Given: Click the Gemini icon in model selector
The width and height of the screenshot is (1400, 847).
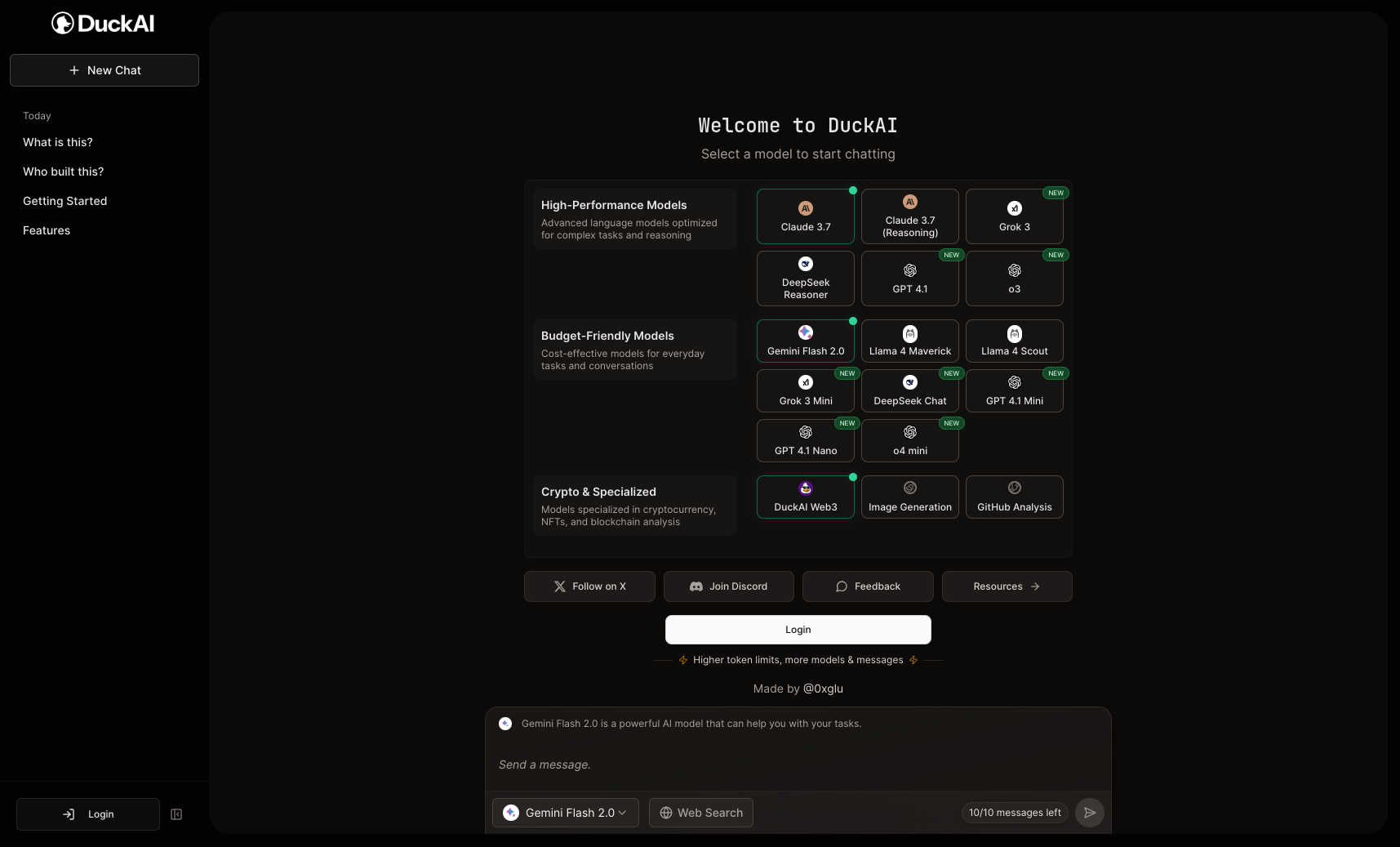Looking at the screenshot, I should tap(511, 813).
